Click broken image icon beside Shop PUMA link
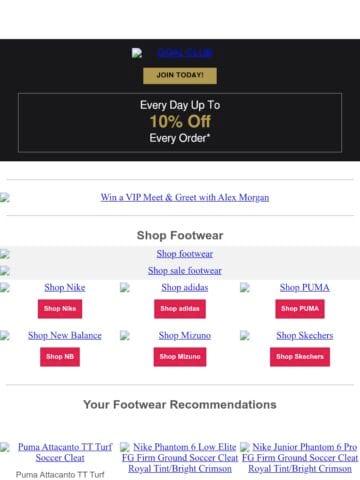The width and height of the screenshot is (360, 480). (x=245, y=287)
